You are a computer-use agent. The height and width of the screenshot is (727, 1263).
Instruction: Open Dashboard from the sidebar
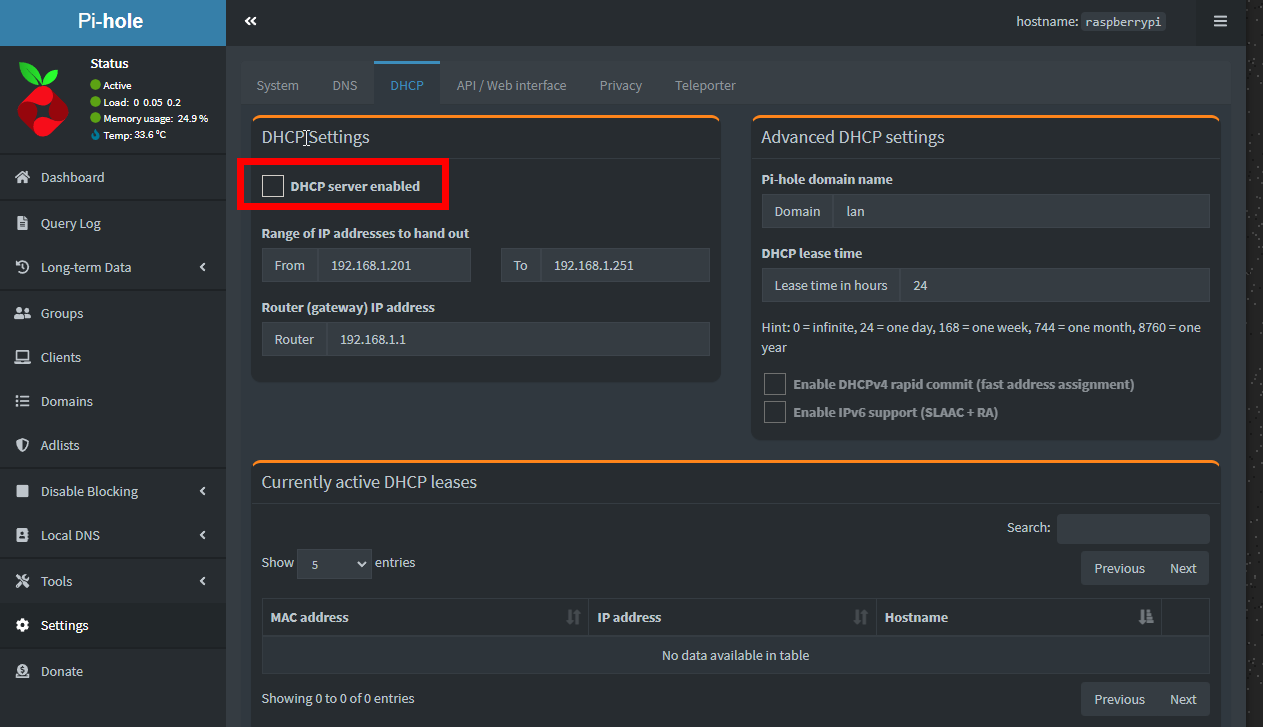click(x=113, y=177)
